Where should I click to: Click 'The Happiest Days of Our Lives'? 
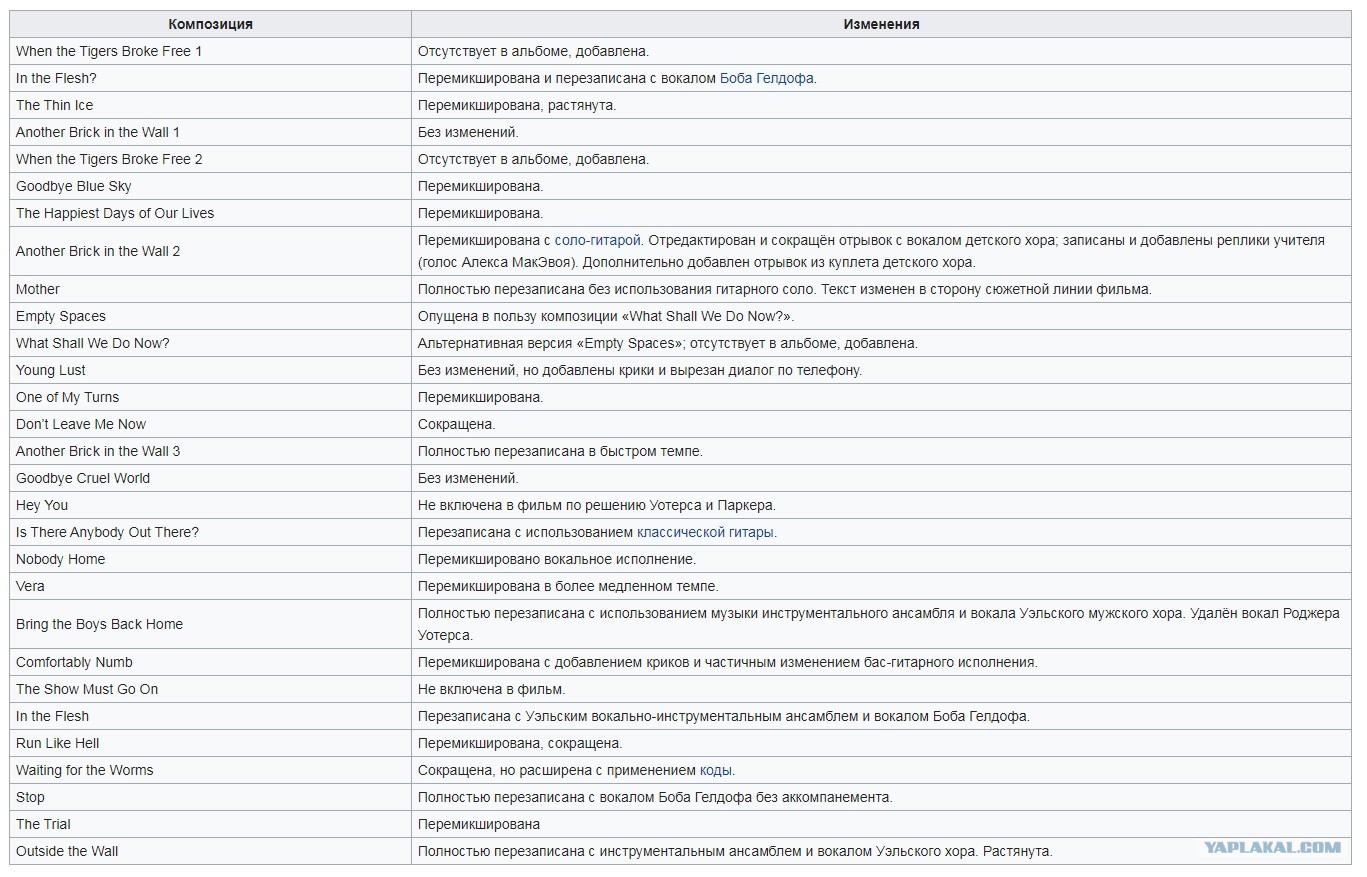point(210,213)
